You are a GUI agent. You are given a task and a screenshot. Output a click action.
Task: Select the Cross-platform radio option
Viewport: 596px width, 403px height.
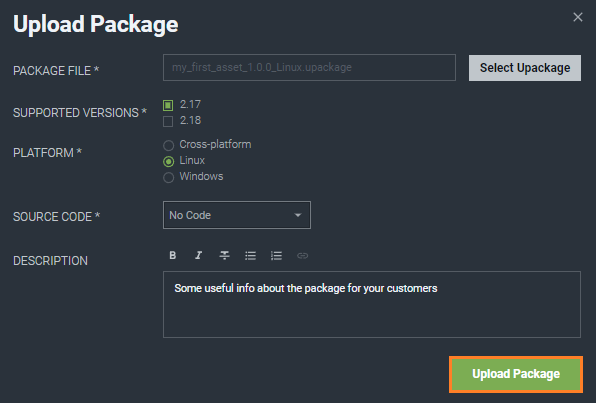click(x=168, y=145)
